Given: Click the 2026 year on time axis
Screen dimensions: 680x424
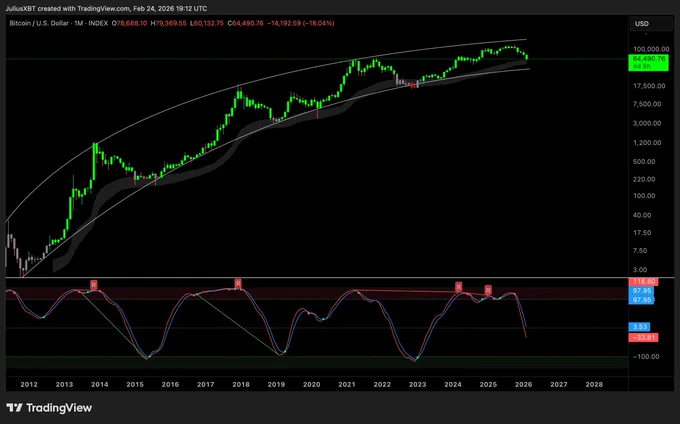Looking at the screenshot, I should [523, 384].
